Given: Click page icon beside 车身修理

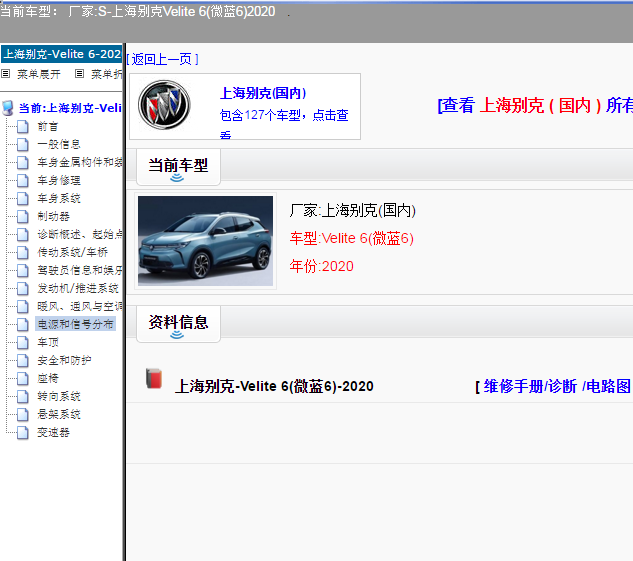Looking at the screenshot, I should point(23,180).
